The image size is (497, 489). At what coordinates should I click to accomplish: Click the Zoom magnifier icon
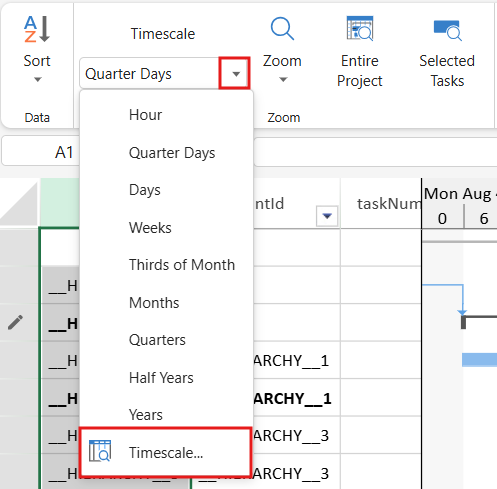click(x=282, y=29)
